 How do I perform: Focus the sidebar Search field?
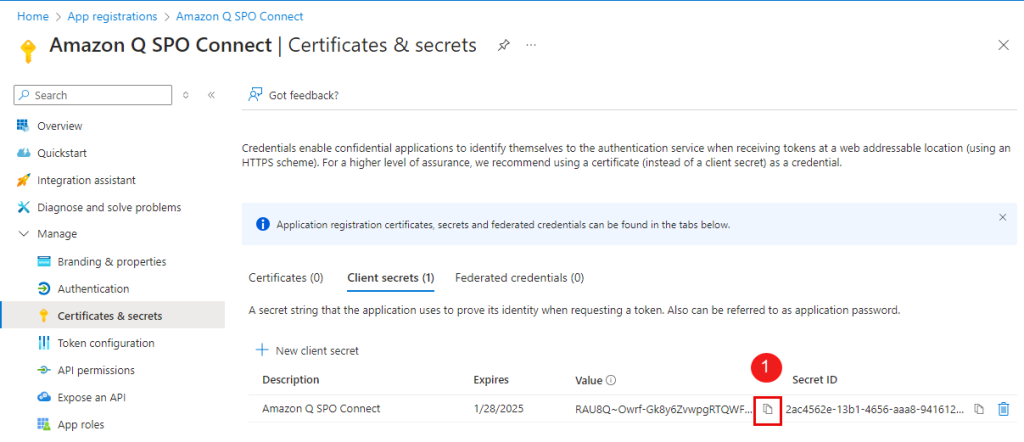point(93,95)
